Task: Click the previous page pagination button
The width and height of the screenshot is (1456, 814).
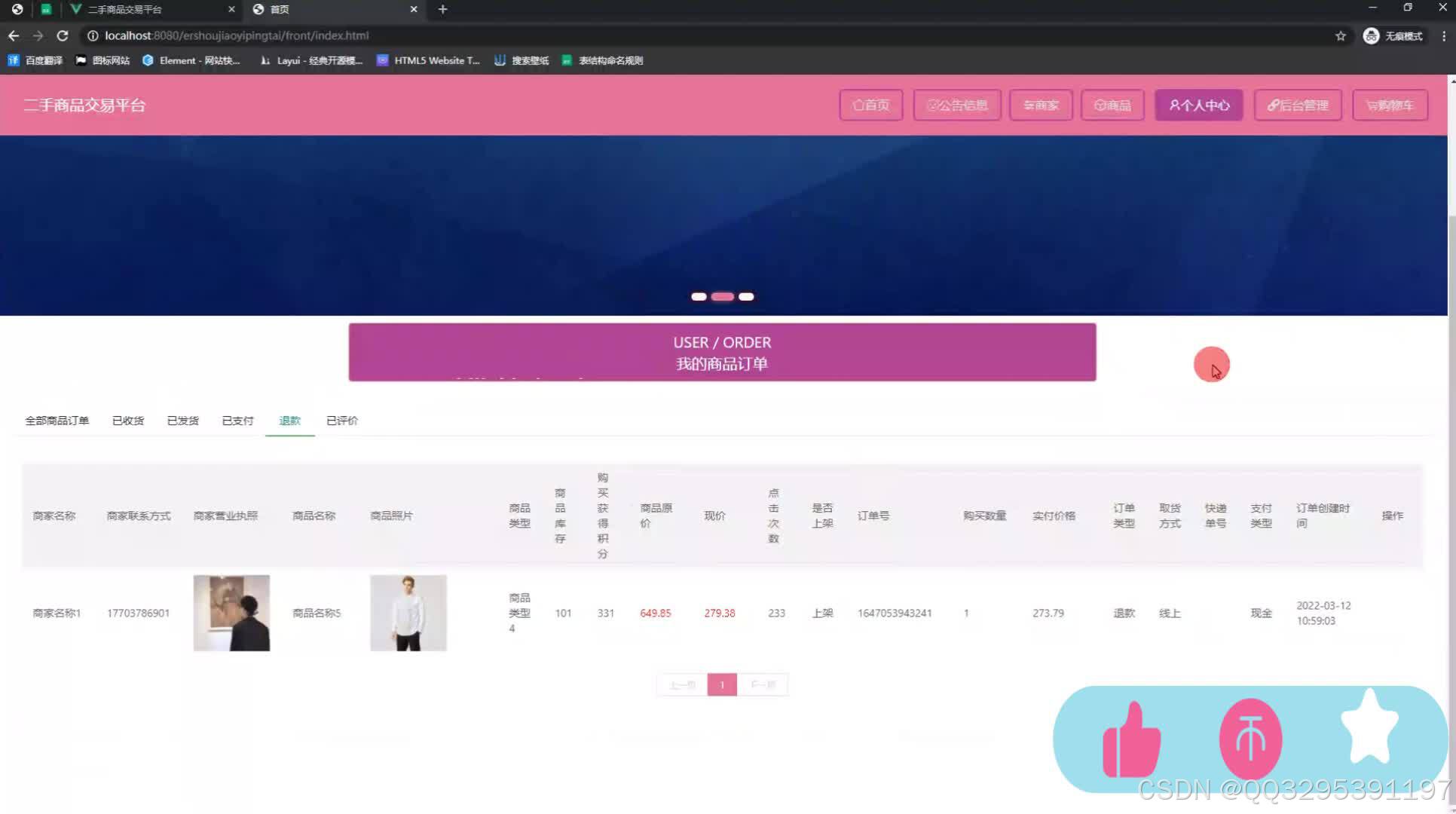Action: coord(683,684)
